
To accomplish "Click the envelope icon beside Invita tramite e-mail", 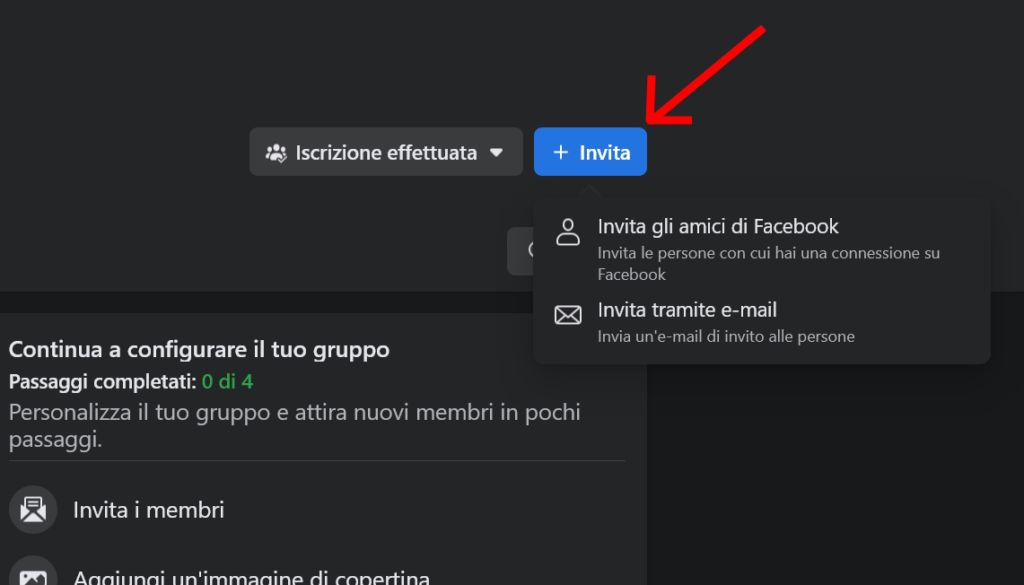I will [x=568, y=315].
